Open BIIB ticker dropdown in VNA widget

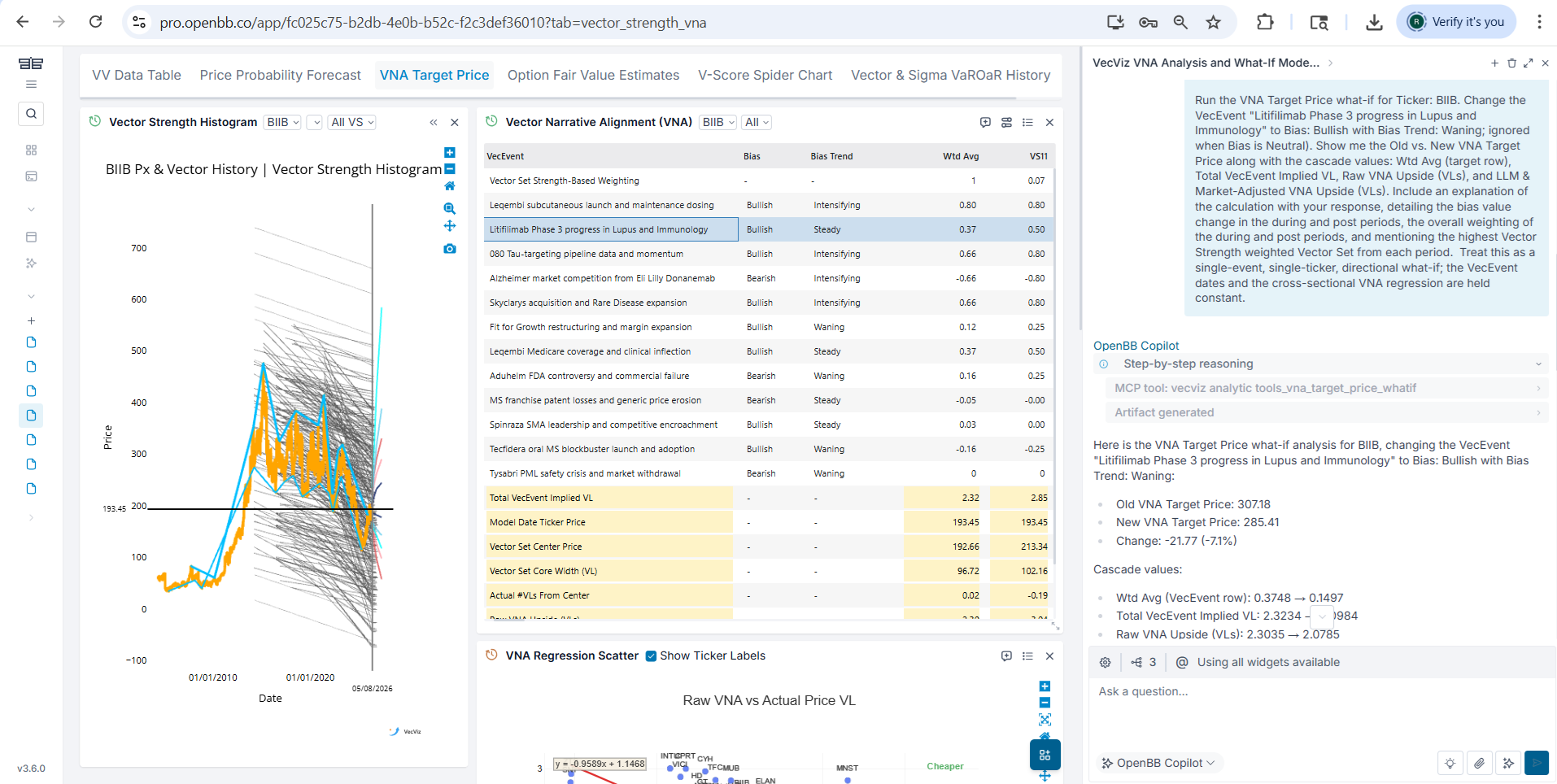718,122
